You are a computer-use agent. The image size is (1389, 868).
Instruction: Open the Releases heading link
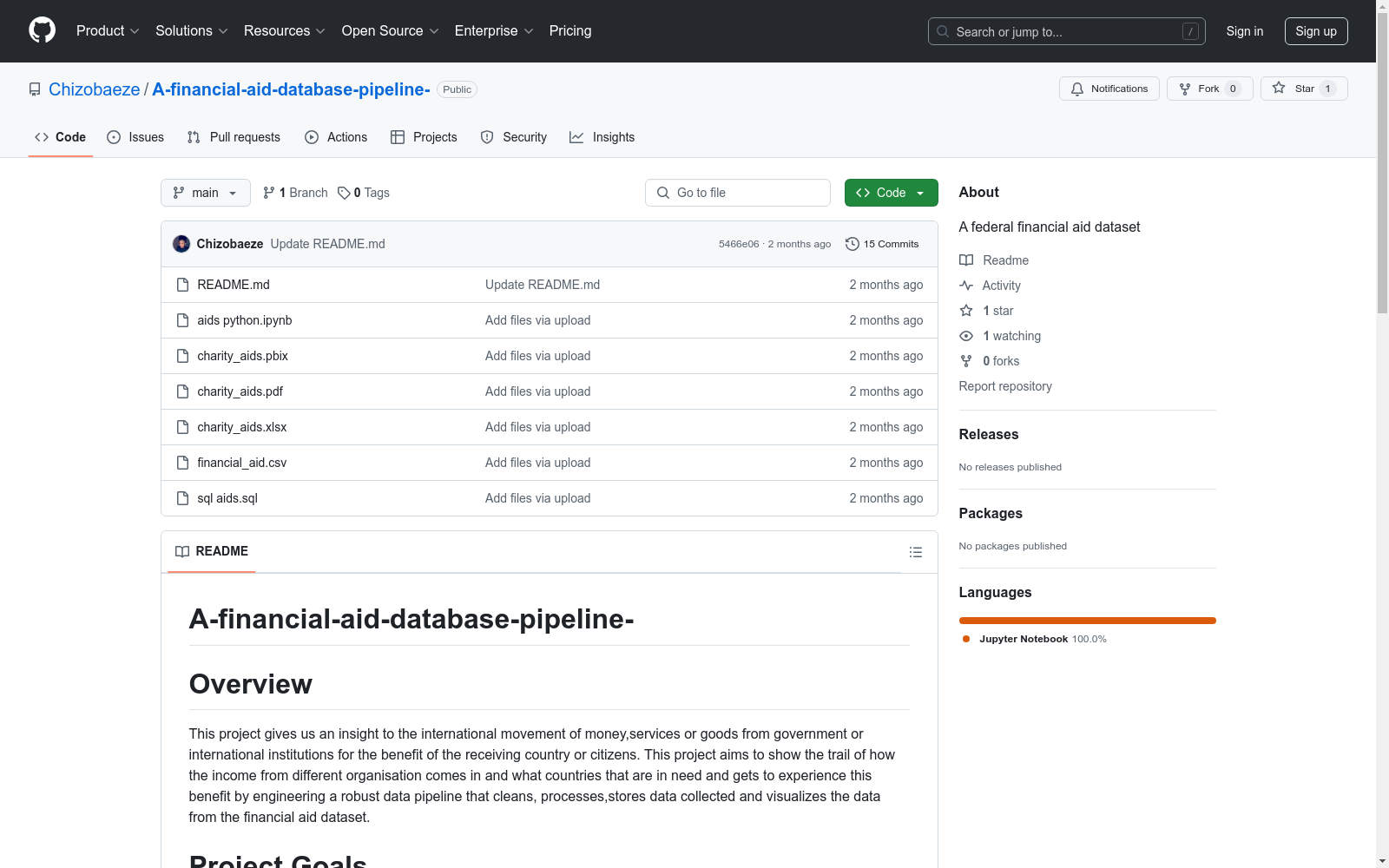(989, 434)
